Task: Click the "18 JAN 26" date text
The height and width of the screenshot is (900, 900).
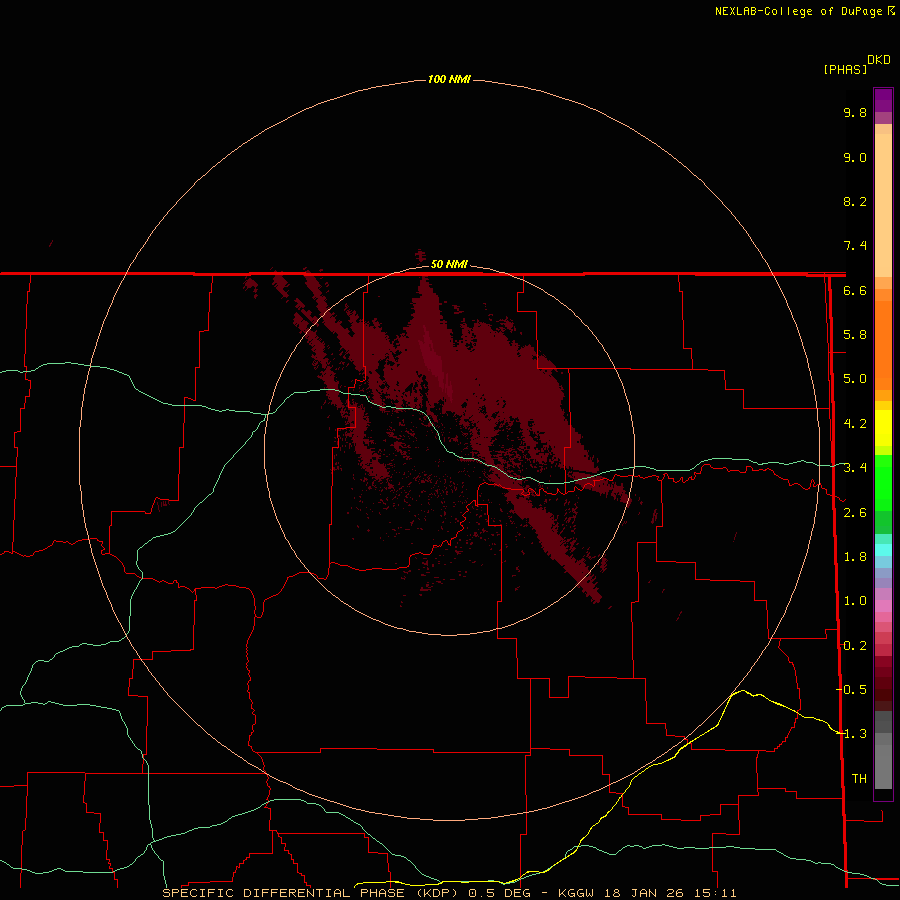Action: point(644,893)
